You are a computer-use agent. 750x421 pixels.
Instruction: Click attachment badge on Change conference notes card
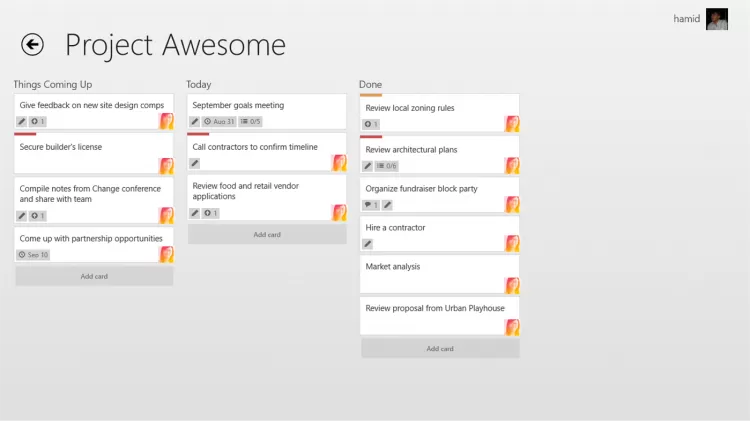[38, 216]
